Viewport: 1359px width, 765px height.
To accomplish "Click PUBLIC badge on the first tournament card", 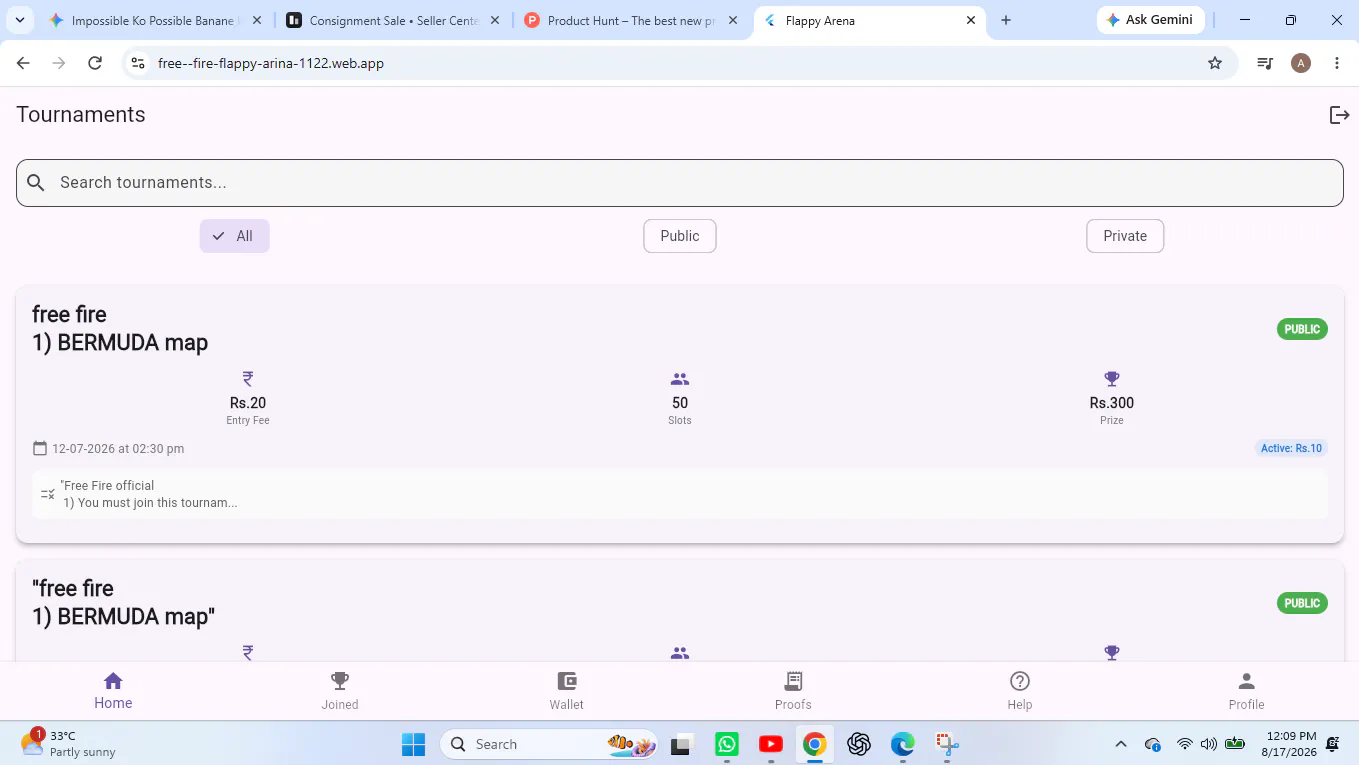I will pos(1302,329).
